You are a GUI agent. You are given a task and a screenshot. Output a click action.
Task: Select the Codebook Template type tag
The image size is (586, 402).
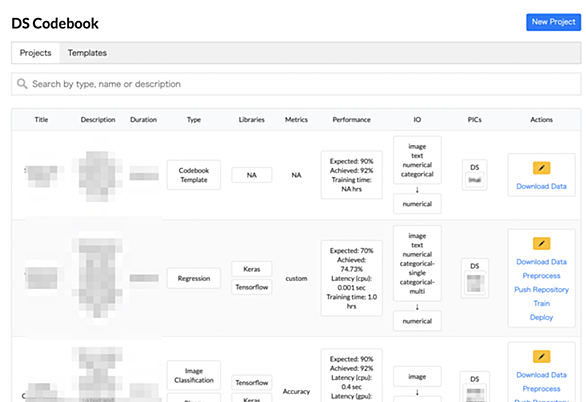[194, 175]
